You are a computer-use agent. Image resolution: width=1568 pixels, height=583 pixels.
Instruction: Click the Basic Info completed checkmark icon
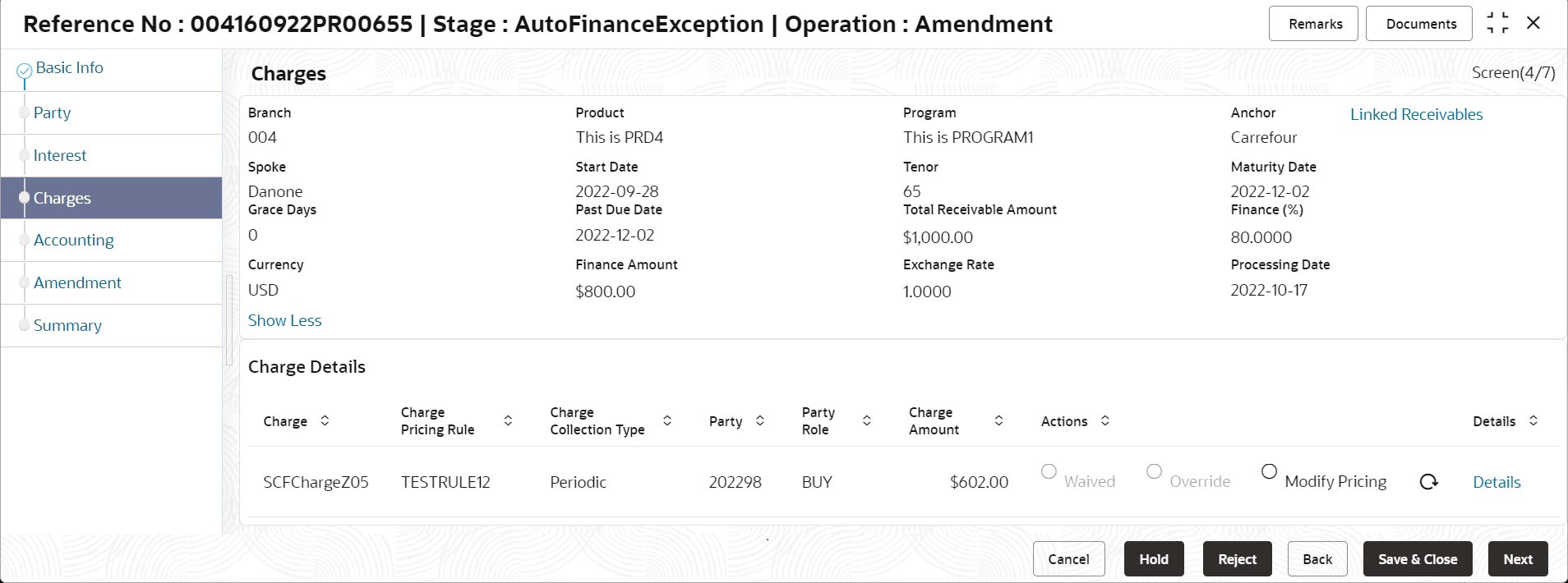(x=25, y=71)
